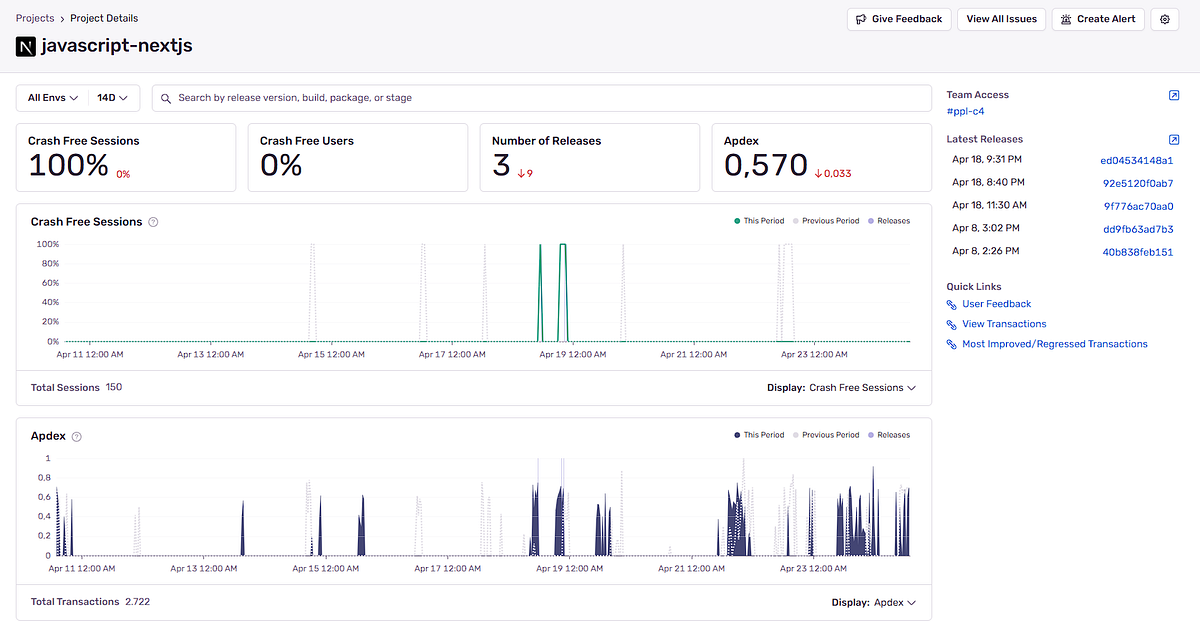Click the magnifying glass in the search bar
Viewport: 1200px width, 628px height.
[166, 97]
